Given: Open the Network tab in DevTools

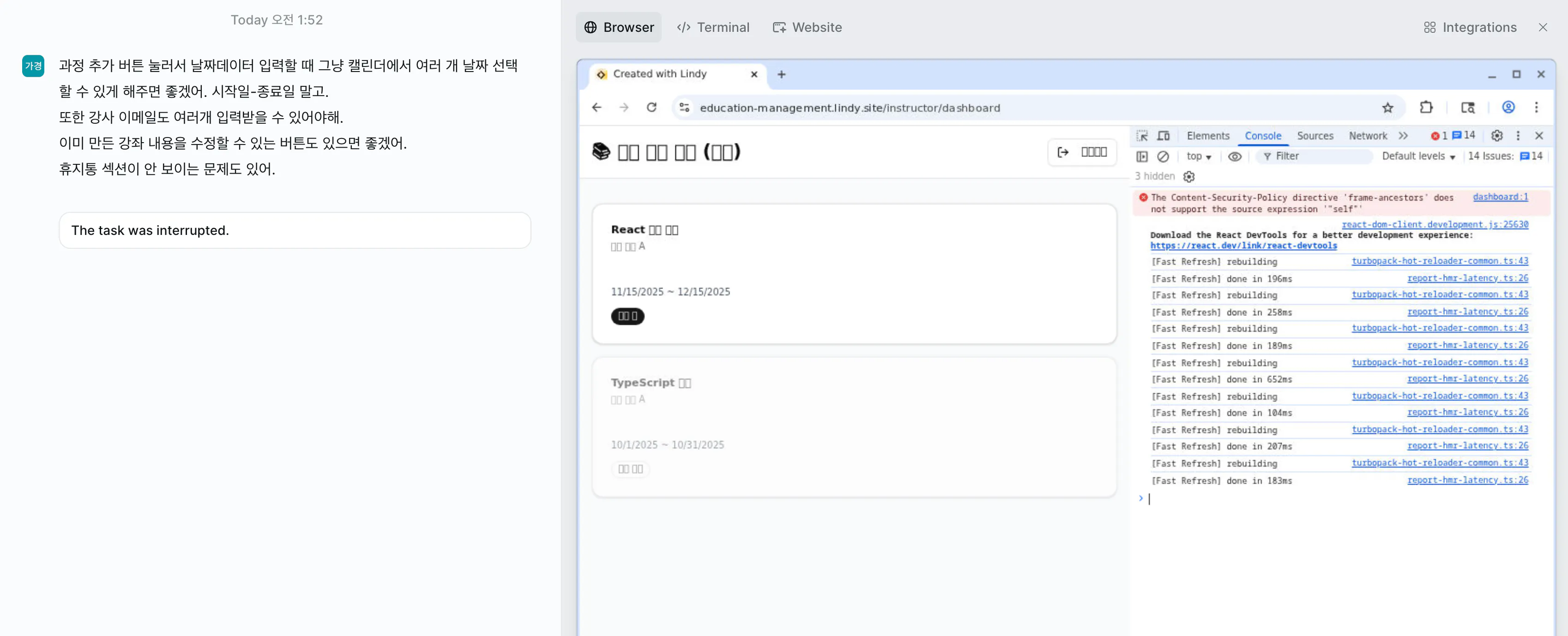Looking at the screenshot, I should 1367,136.
